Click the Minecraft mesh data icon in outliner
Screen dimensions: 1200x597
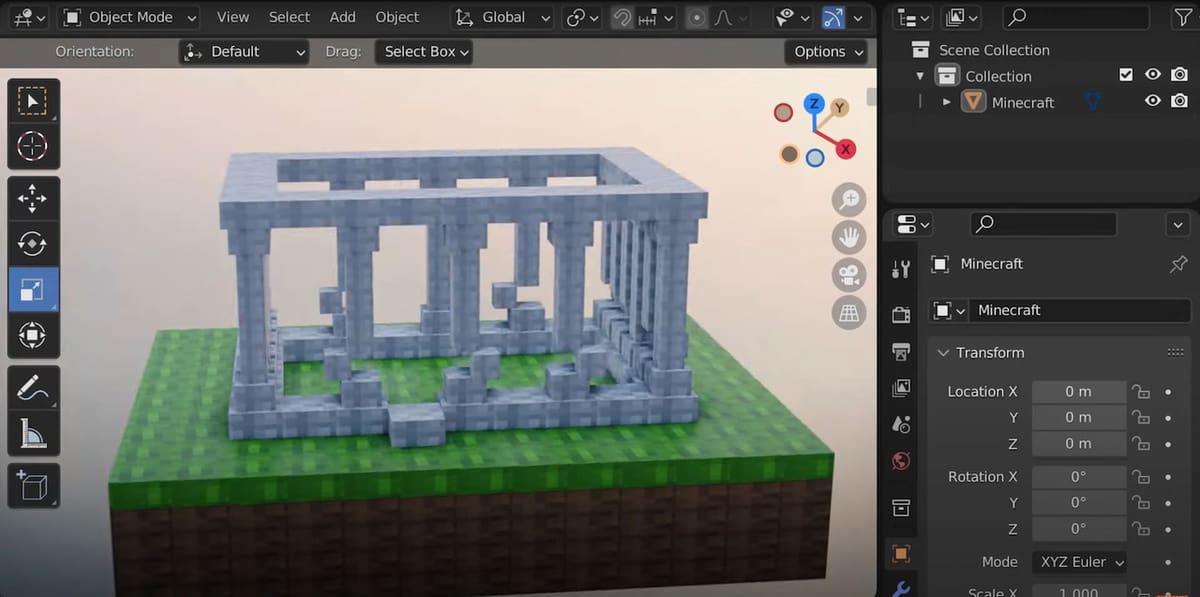(x=1093, y=102)
